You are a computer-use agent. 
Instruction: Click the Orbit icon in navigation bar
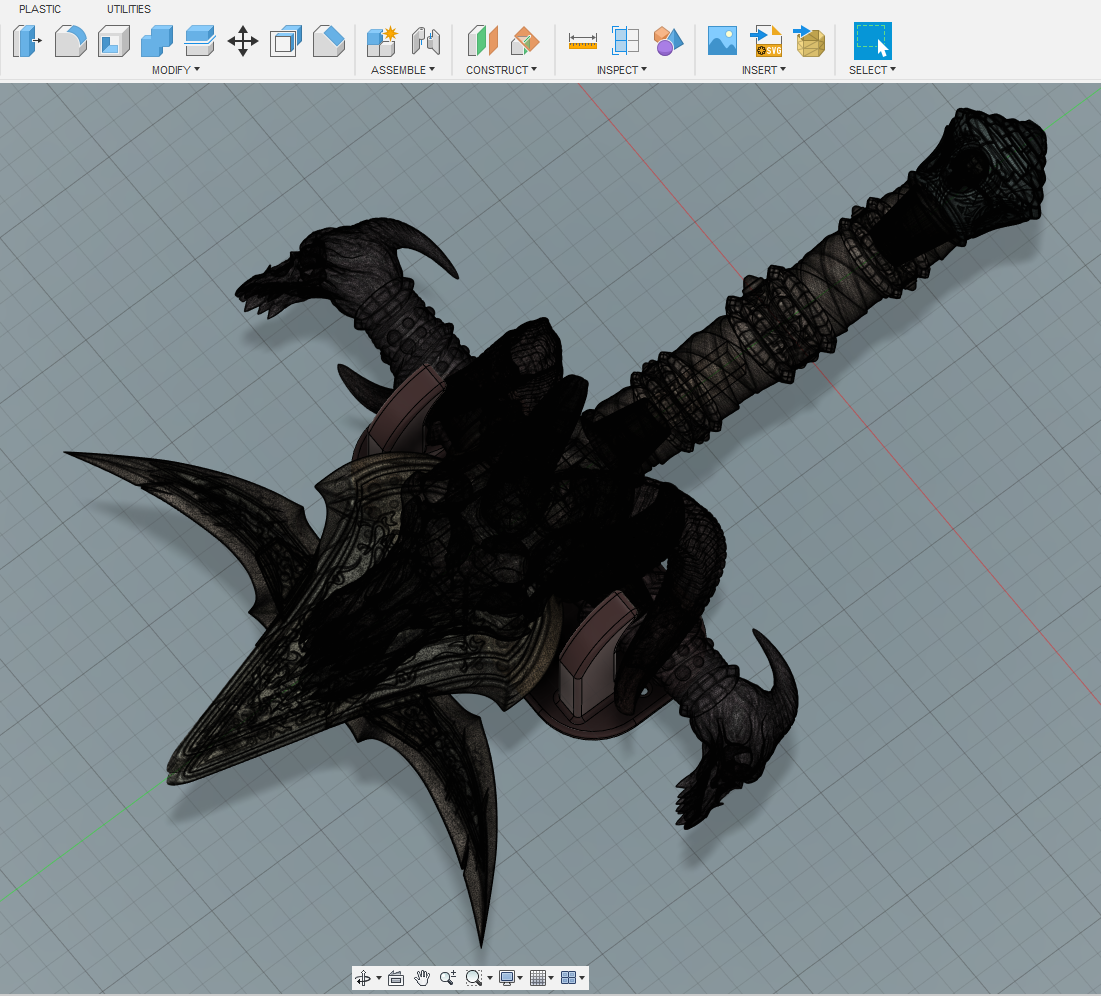pos(363,978)
